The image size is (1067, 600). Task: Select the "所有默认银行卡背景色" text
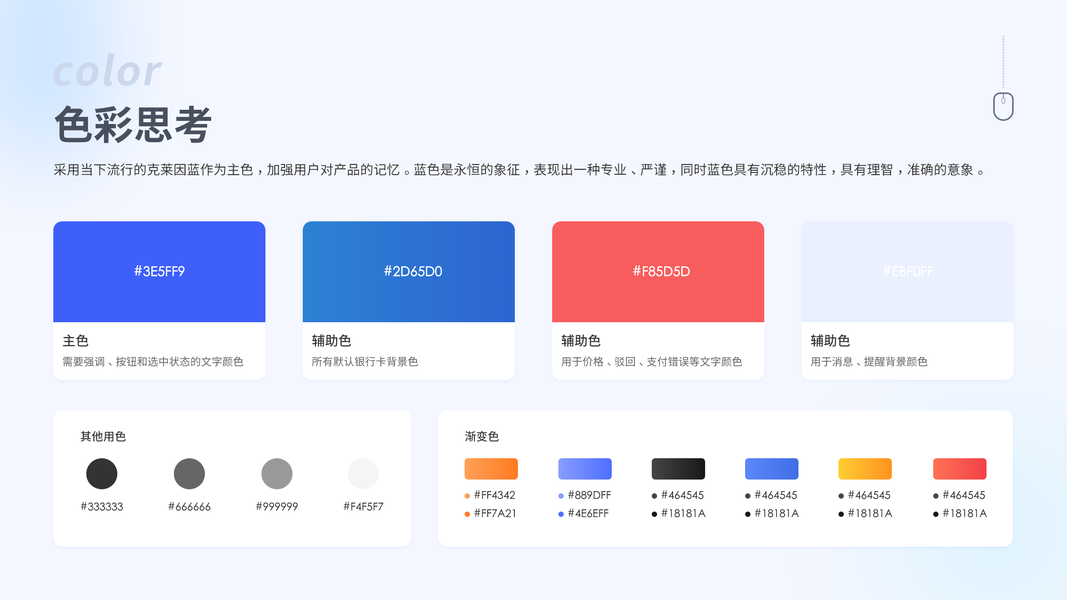(x=365, y=362)
